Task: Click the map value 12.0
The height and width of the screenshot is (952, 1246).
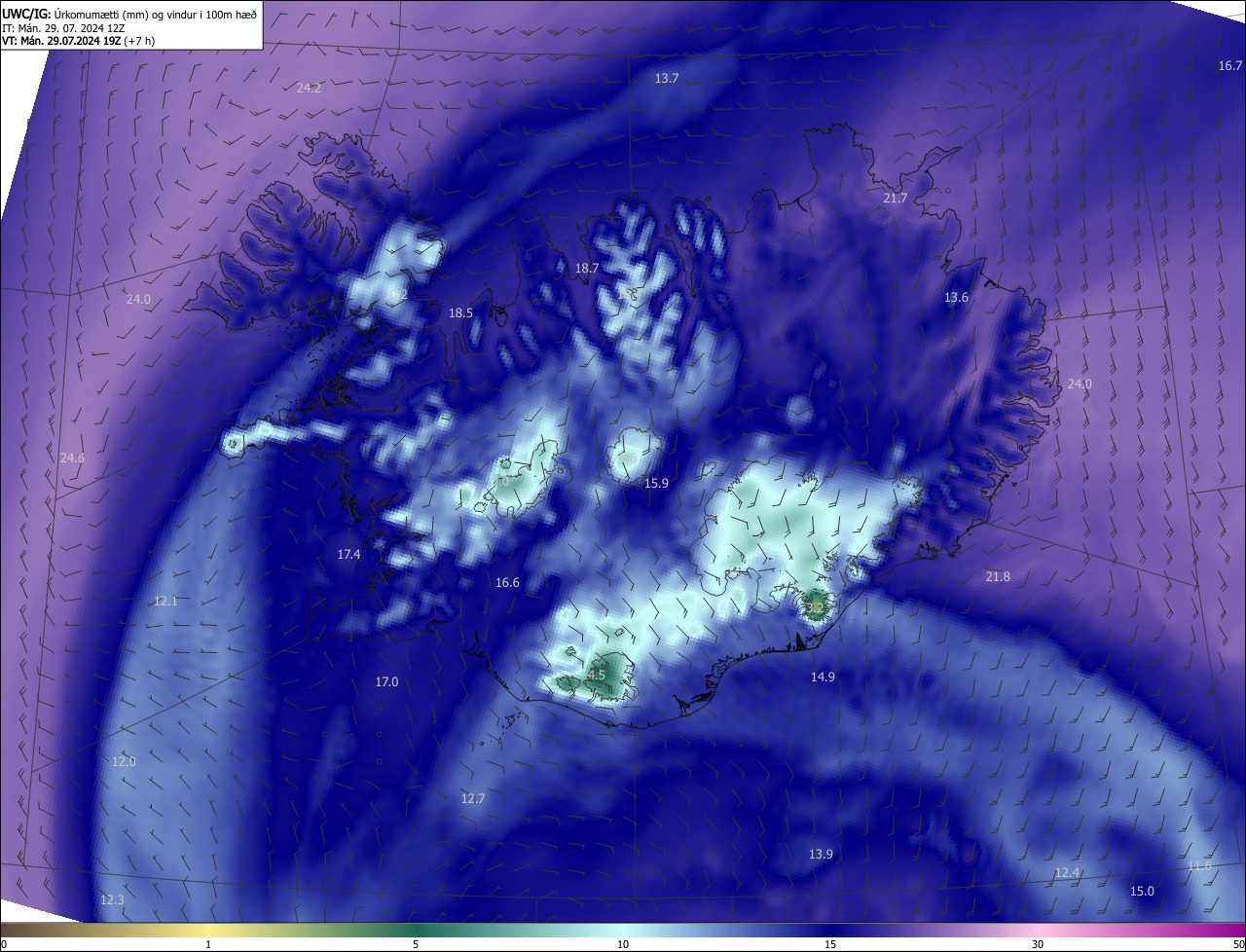Action: (x=124, y=761)
